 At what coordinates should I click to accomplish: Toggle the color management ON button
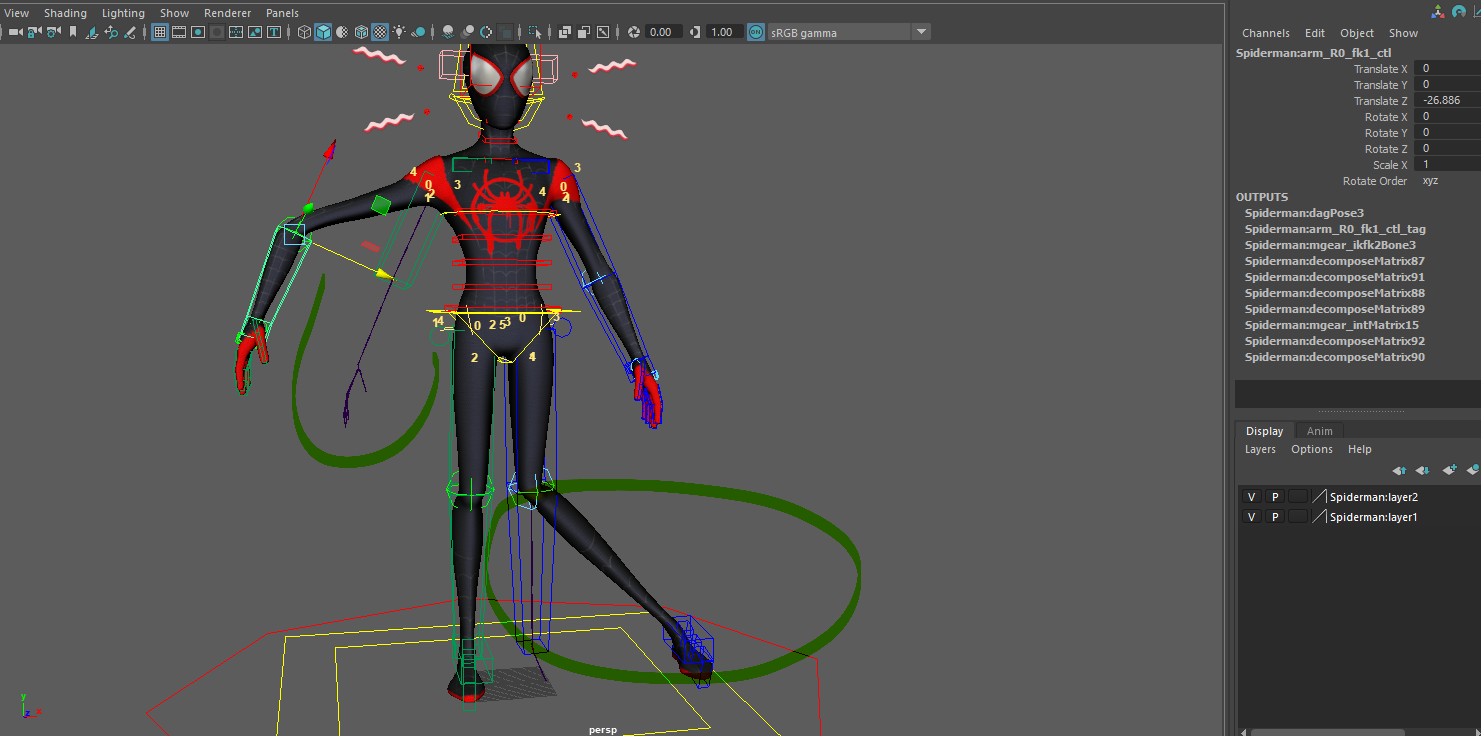755,32
